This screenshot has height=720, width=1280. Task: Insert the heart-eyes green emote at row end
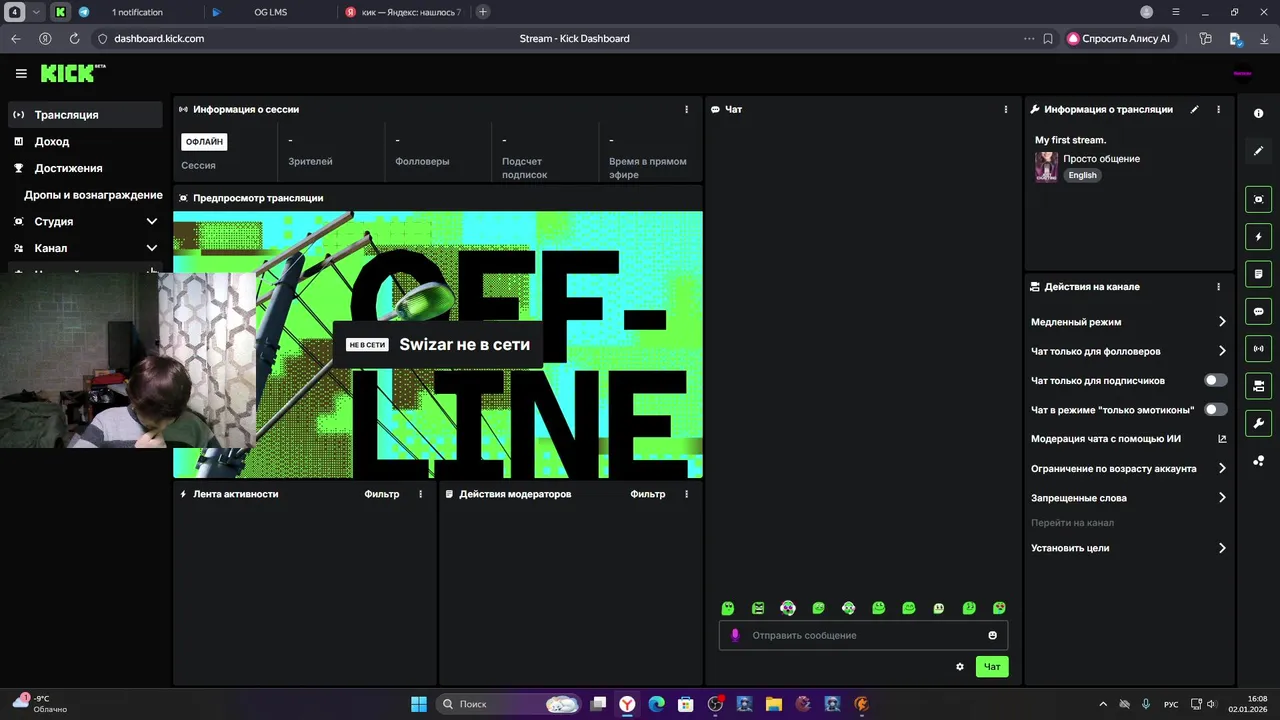coord(999,608)
